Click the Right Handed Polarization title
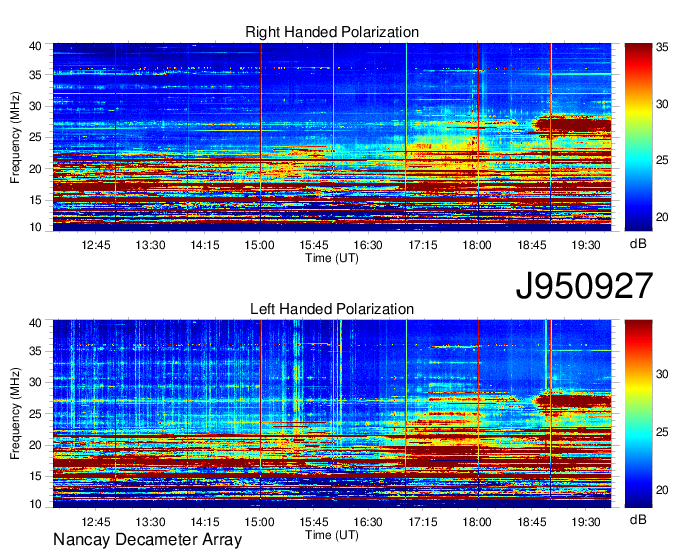The width and height of the screenshot is (680, 552). pyautogui.click(x=332, y=32)
